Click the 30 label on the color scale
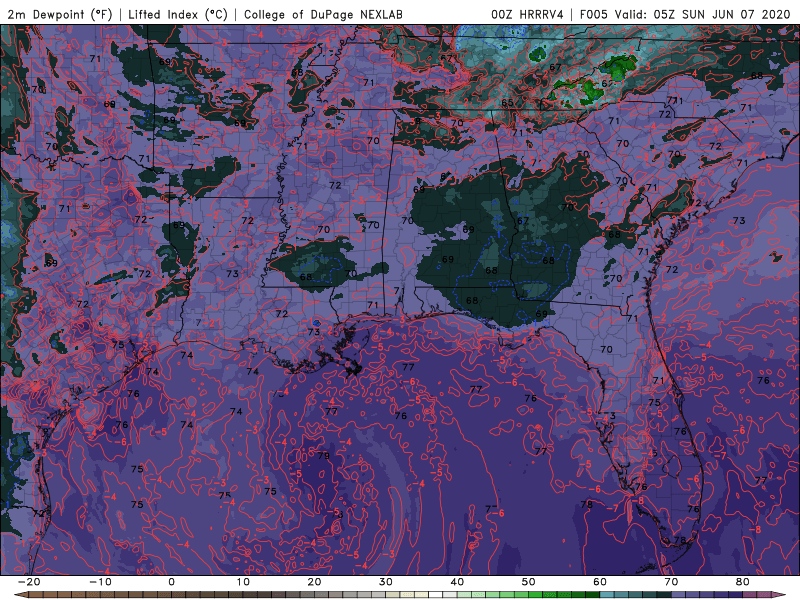Viewport: 800px width, 600px height. pyautogui.click(x=386, y=582)
